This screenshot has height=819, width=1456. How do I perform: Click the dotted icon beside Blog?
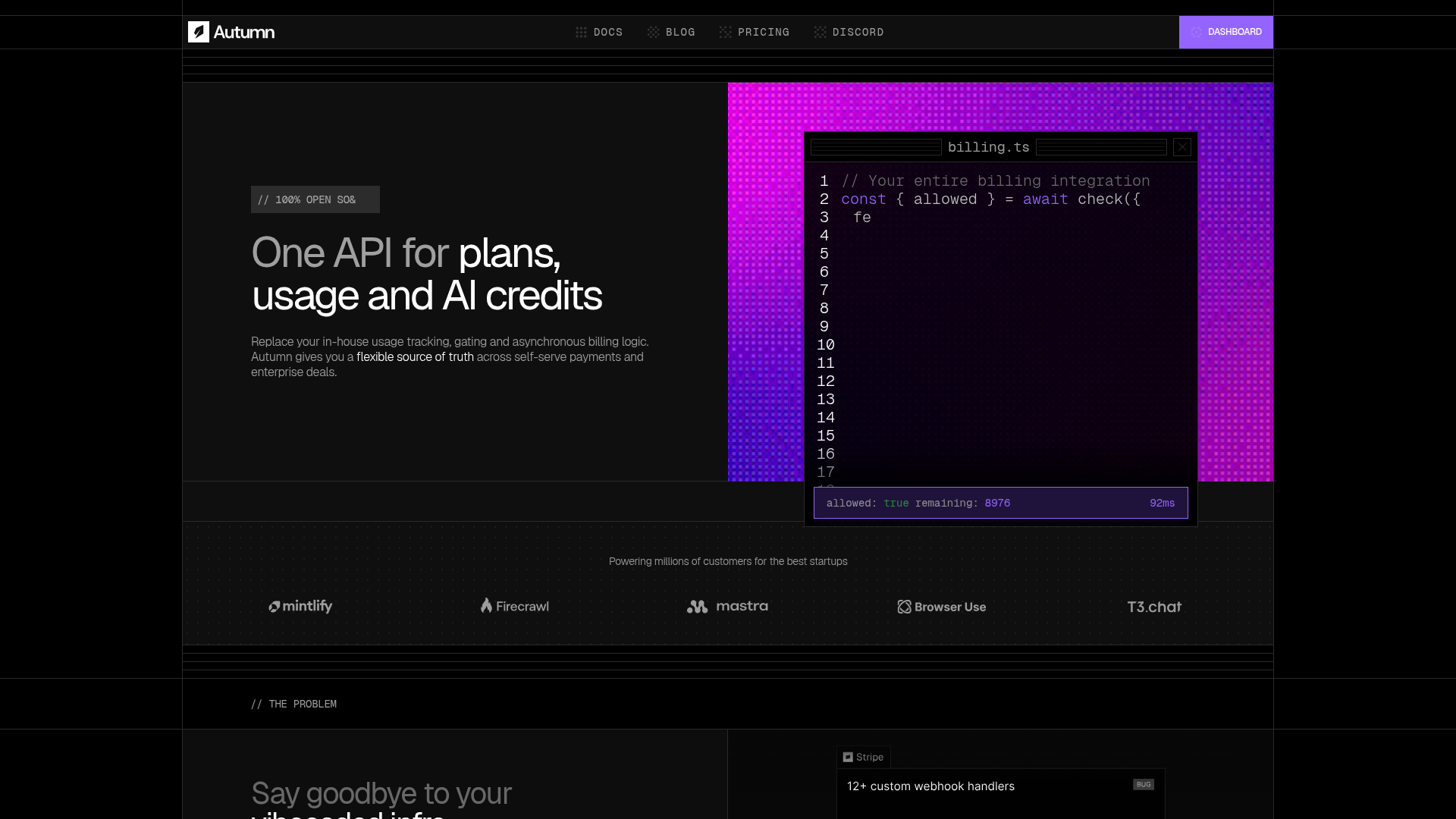pos(653,32)
